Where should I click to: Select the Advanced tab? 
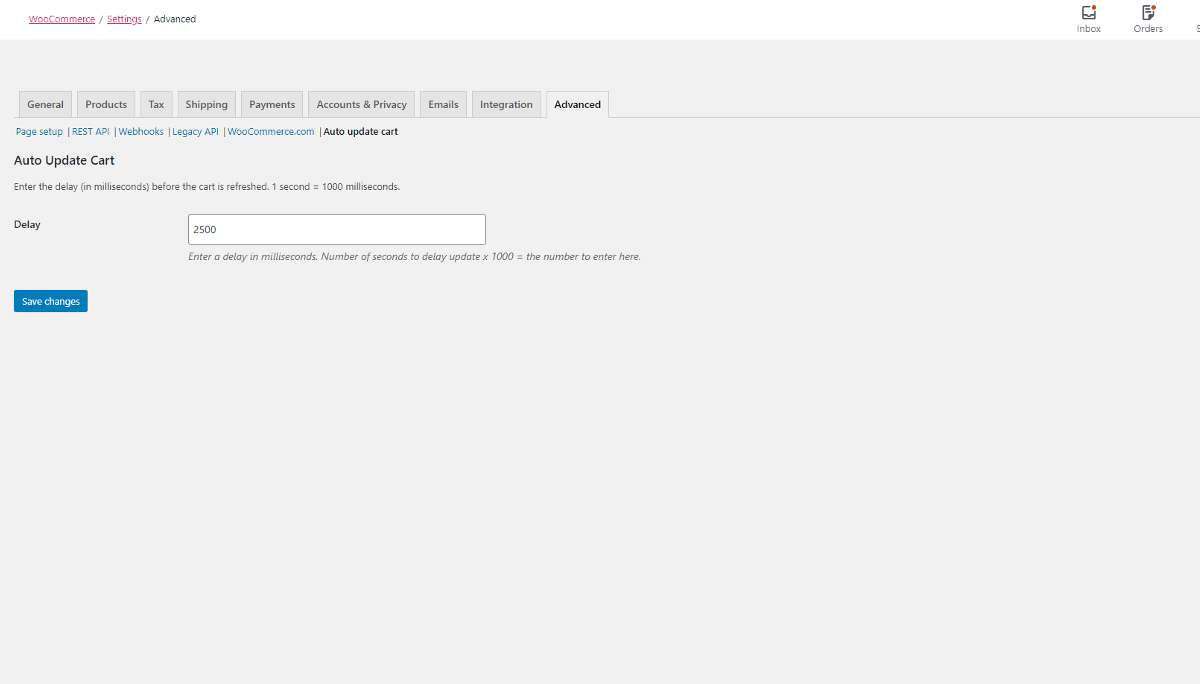click(x=577, y=103)
